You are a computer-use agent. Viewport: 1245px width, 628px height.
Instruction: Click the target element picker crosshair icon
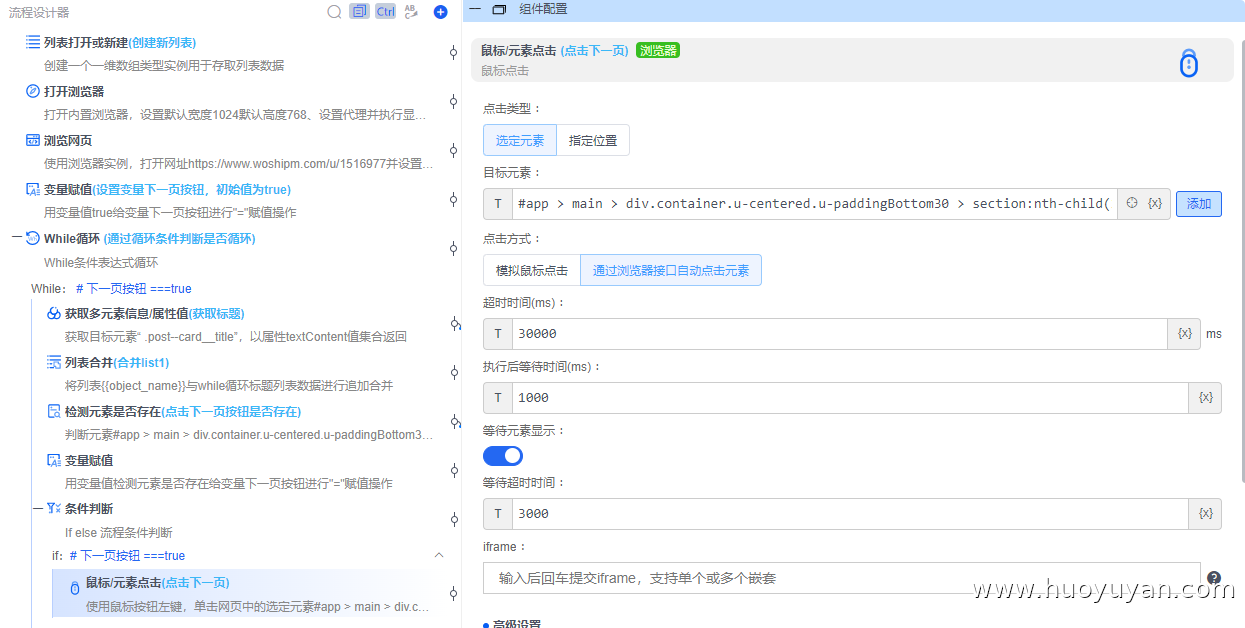point(1132,203)
